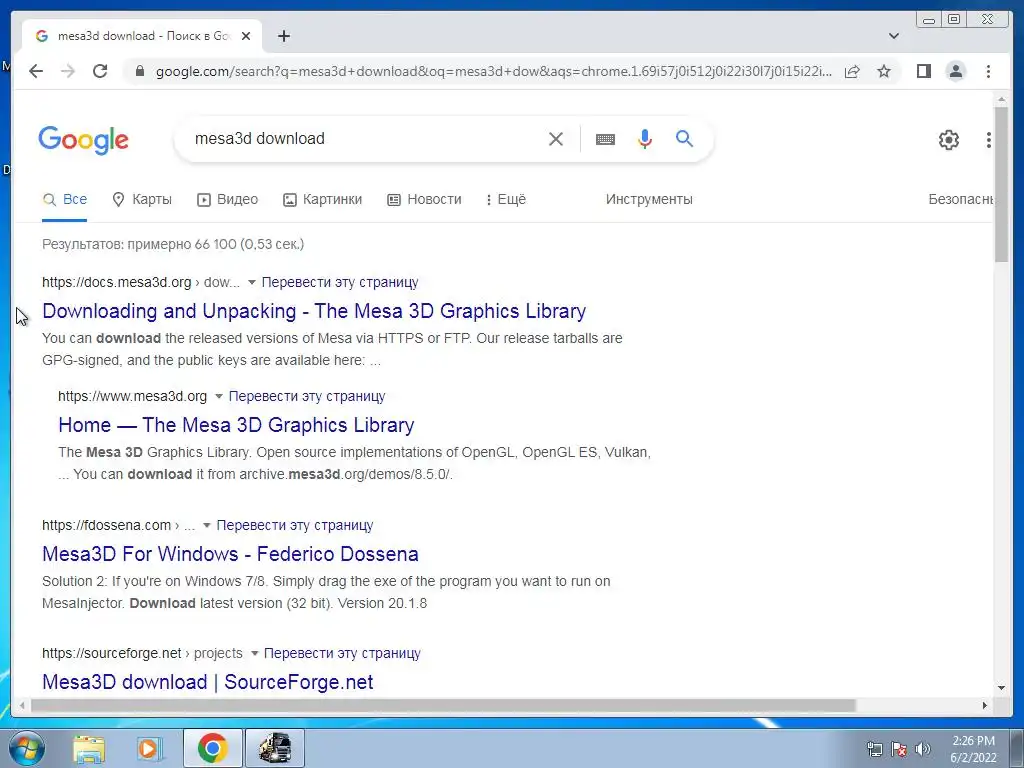Expand dropdown arrow beside docs.mesa3d.org URL

(x=251, y=283)
